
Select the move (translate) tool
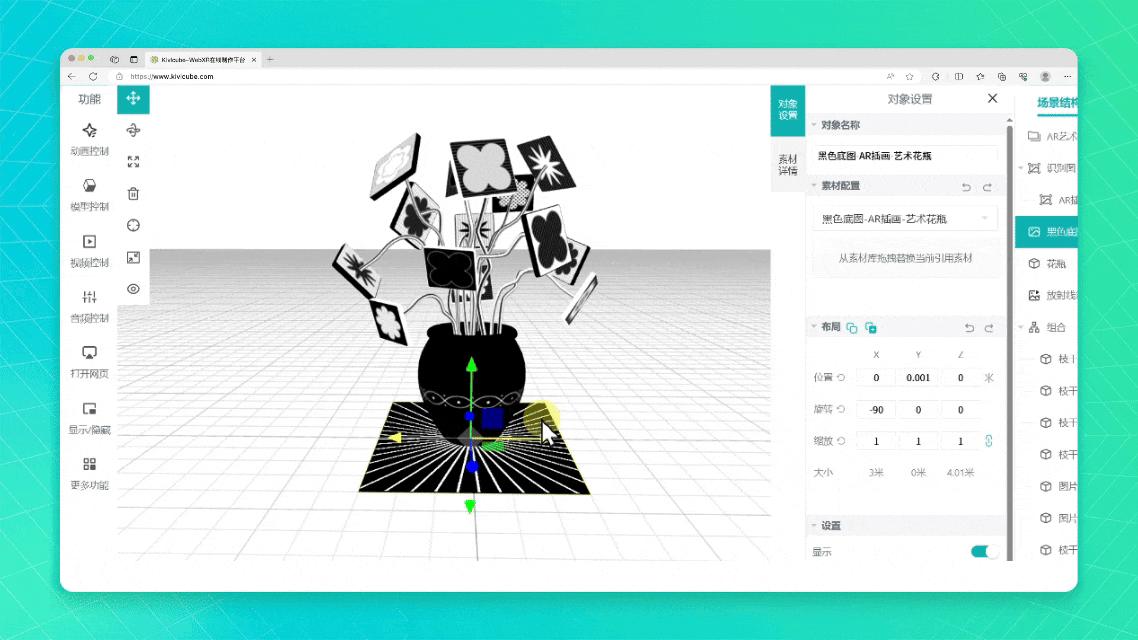133,99
